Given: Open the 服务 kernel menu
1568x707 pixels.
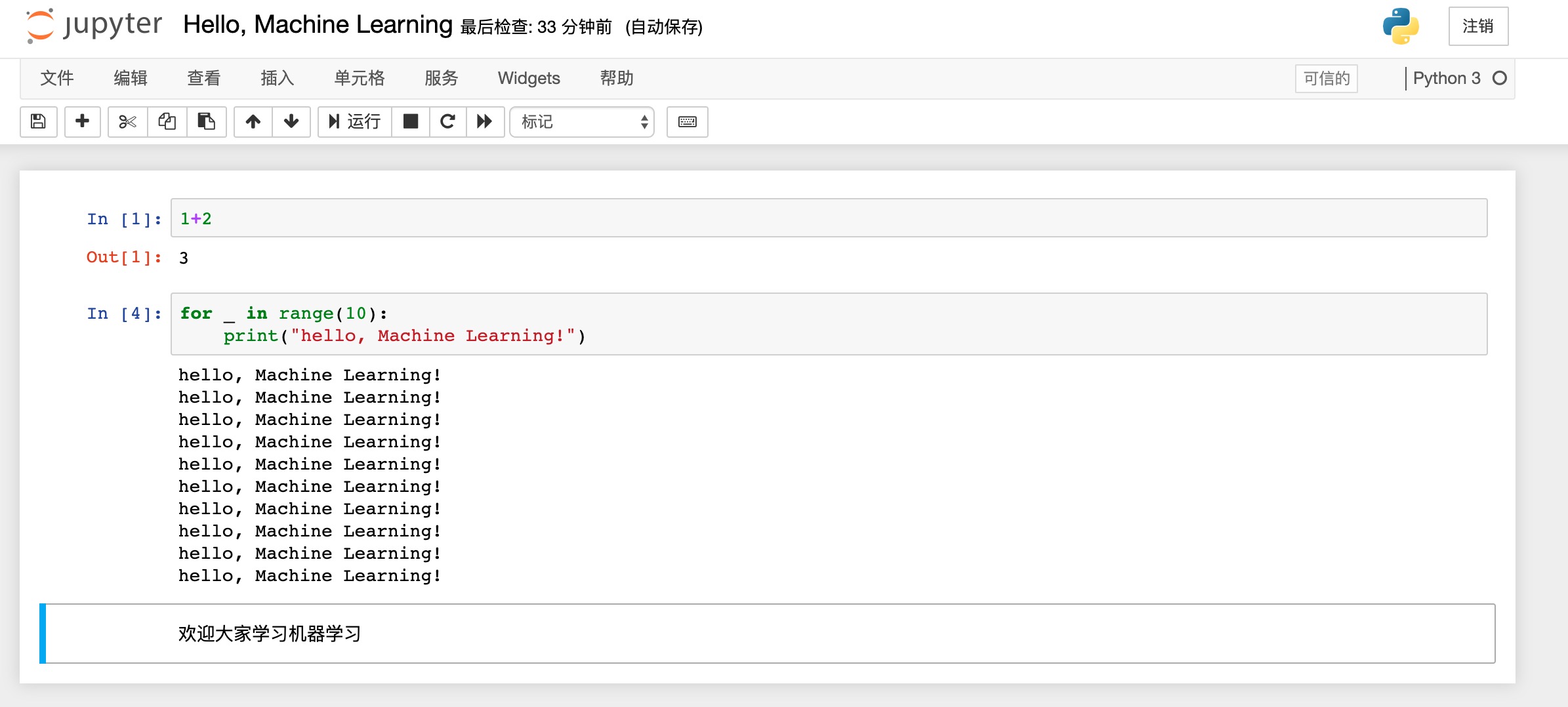Looking at the screenshot, I should click(x=441, y=78).
